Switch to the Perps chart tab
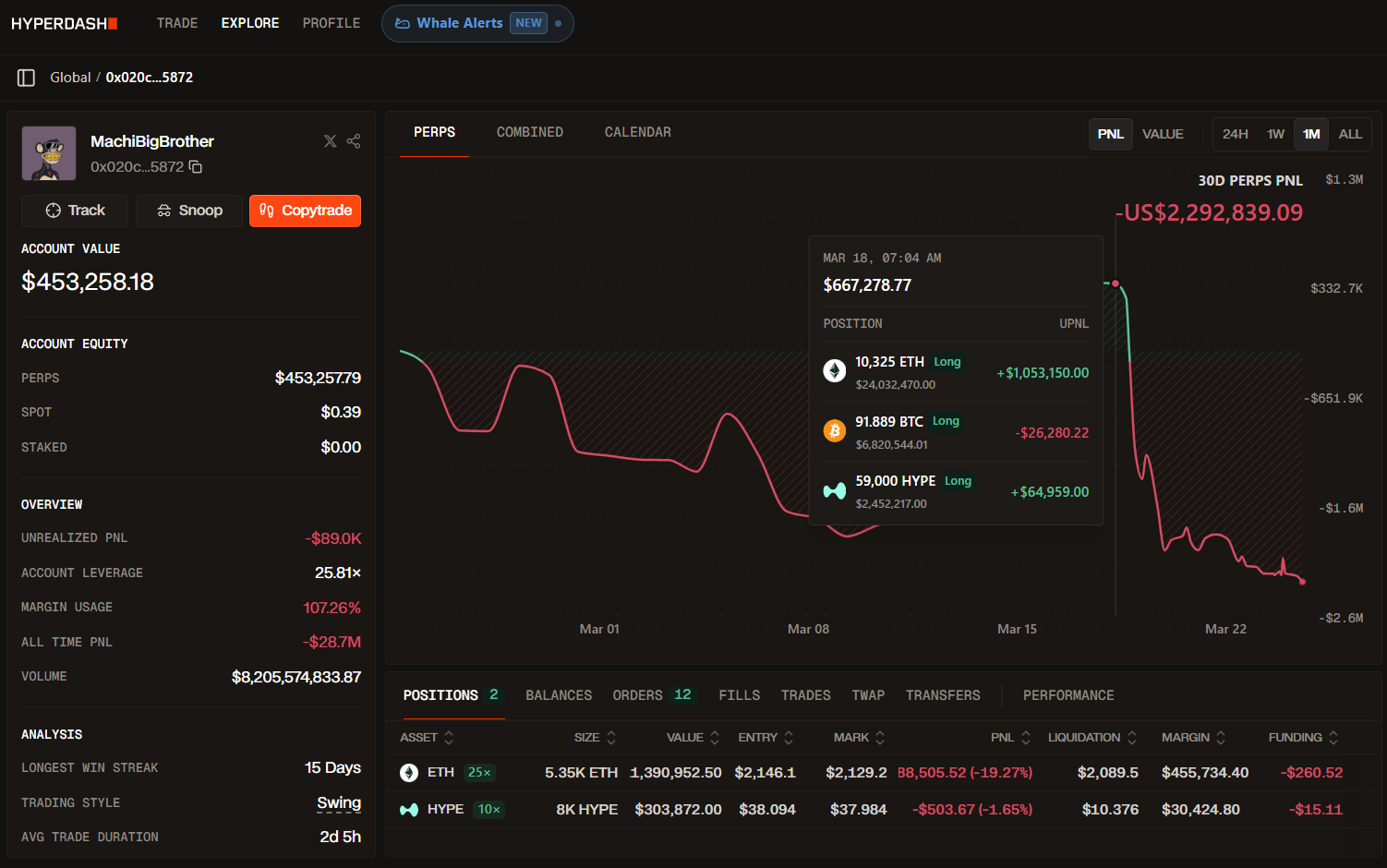 tap(434, 132)
